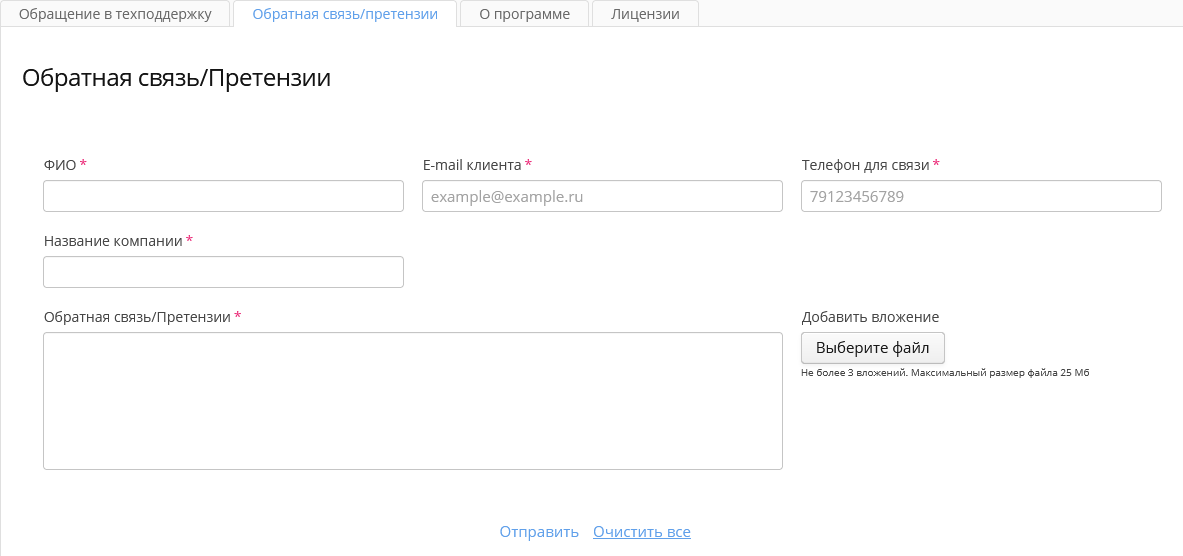Viewport: 1183px width, 556px height.
Task: Click the attachment size limit hint text
Action: pos(944,372)
